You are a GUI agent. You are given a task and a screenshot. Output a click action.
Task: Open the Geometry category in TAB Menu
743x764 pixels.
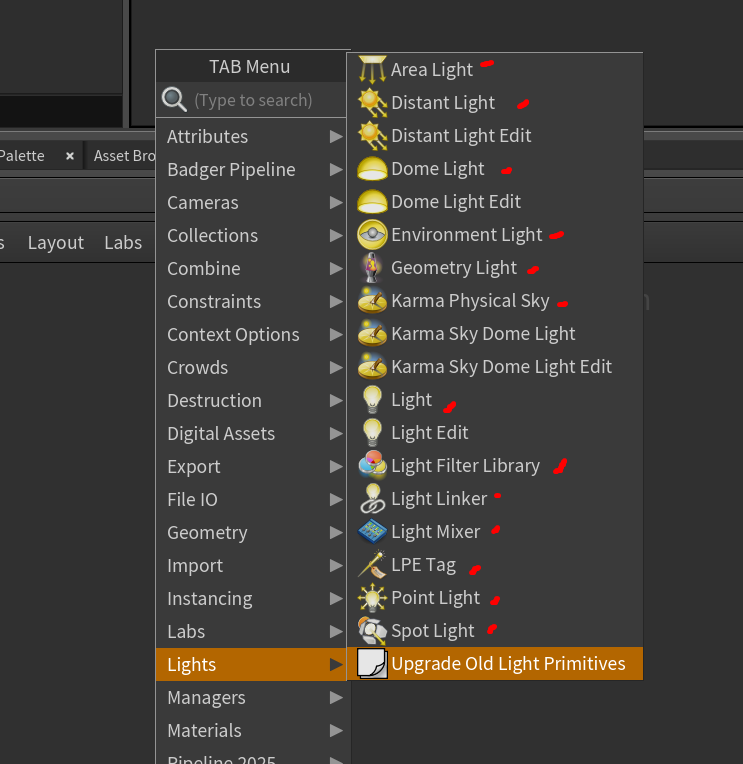click(x=207, y=532)
